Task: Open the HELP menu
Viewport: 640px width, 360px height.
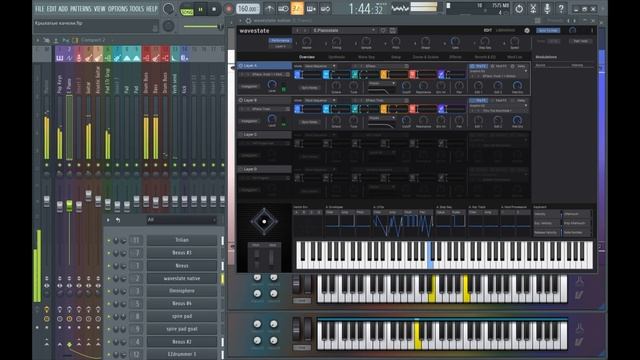Action: (152, 9)
